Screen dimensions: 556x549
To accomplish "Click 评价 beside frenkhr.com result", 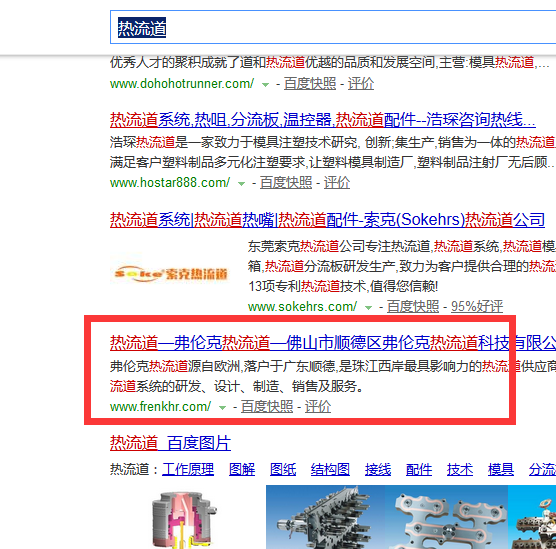I will coord(318,407).
